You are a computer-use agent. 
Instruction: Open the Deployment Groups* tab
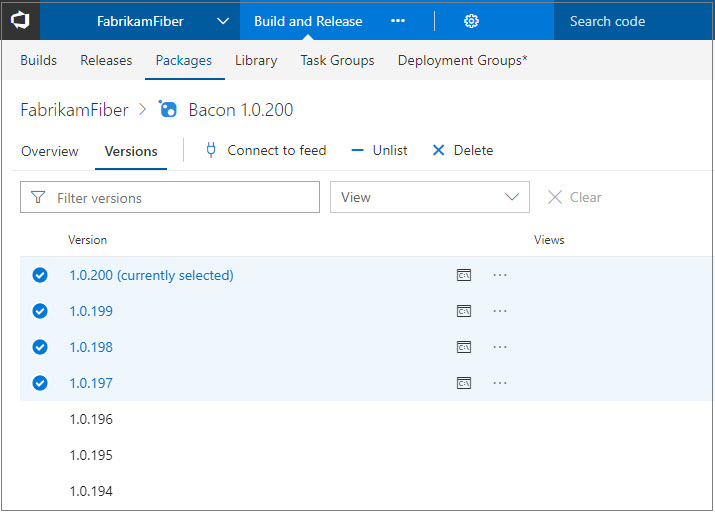coord(462,60)
